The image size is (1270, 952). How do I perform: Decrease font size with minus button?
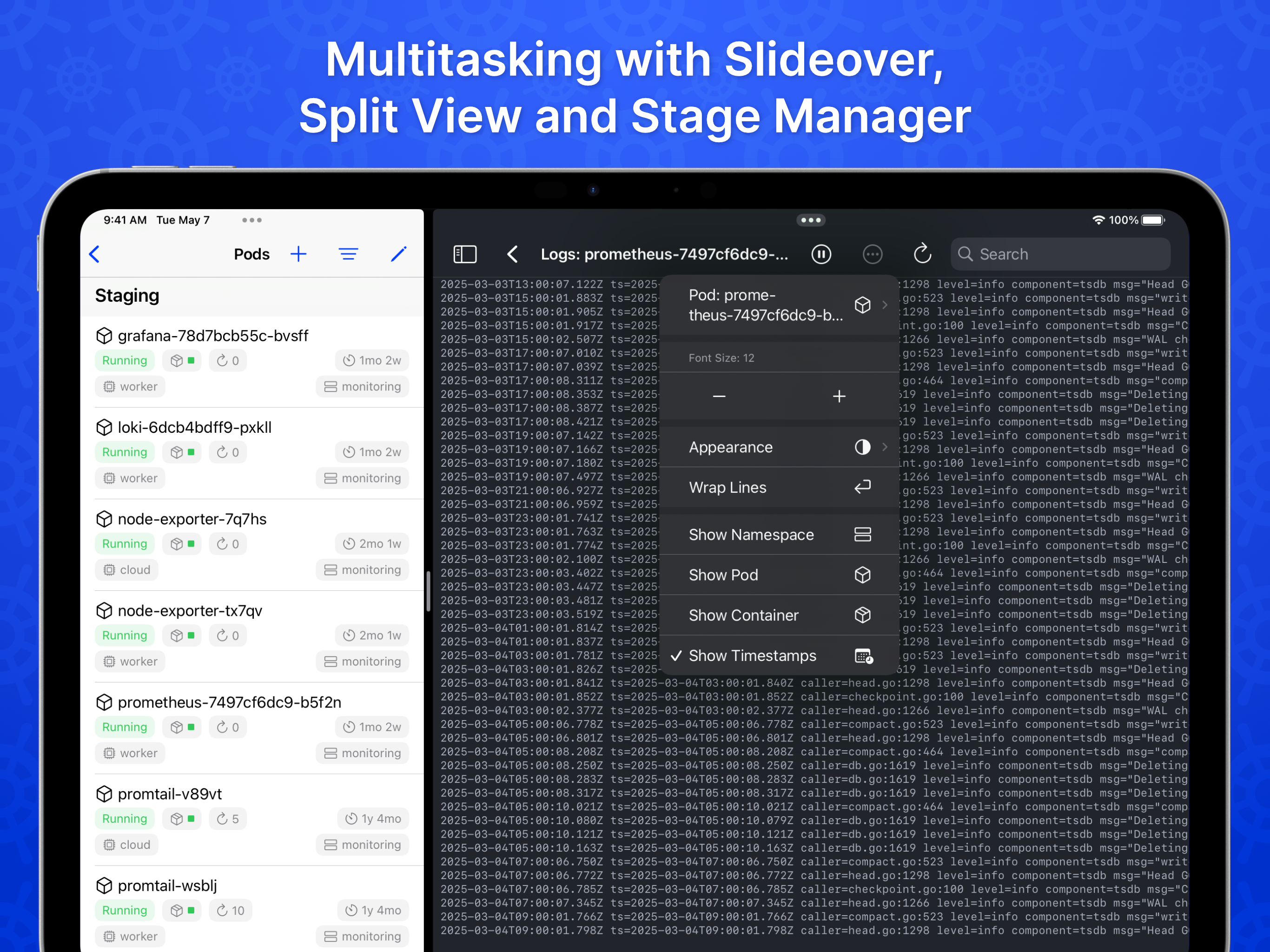719,396
